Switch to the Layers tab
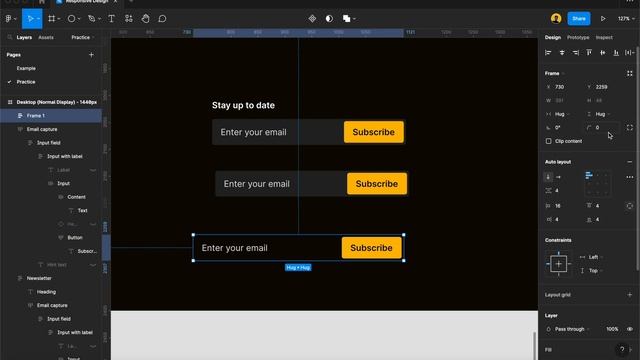 click(24, 37)
